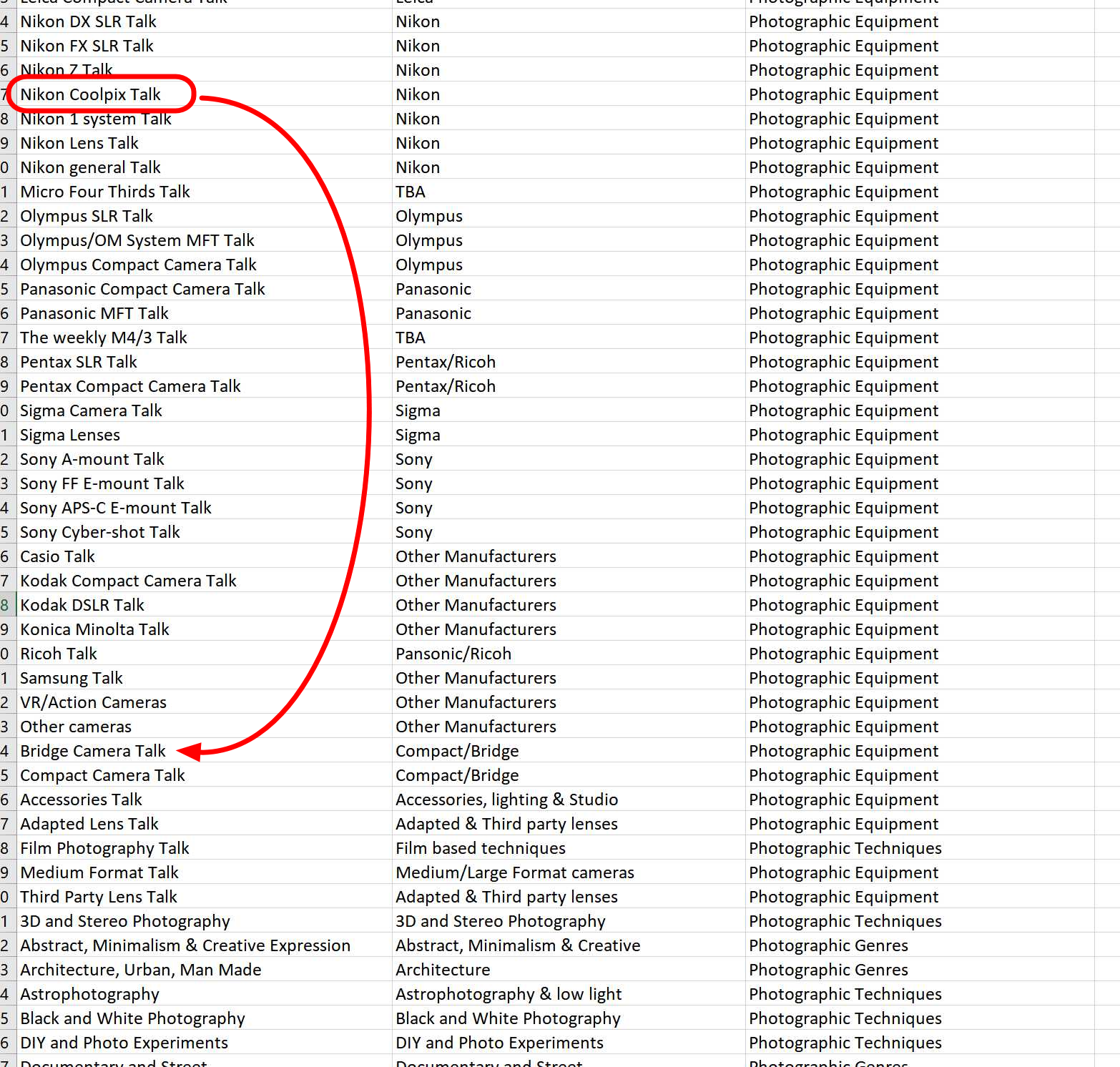1120x1067 pixels.
Task: Click the 'Adapted Lens Talk' cell
Action: [204, 824]
